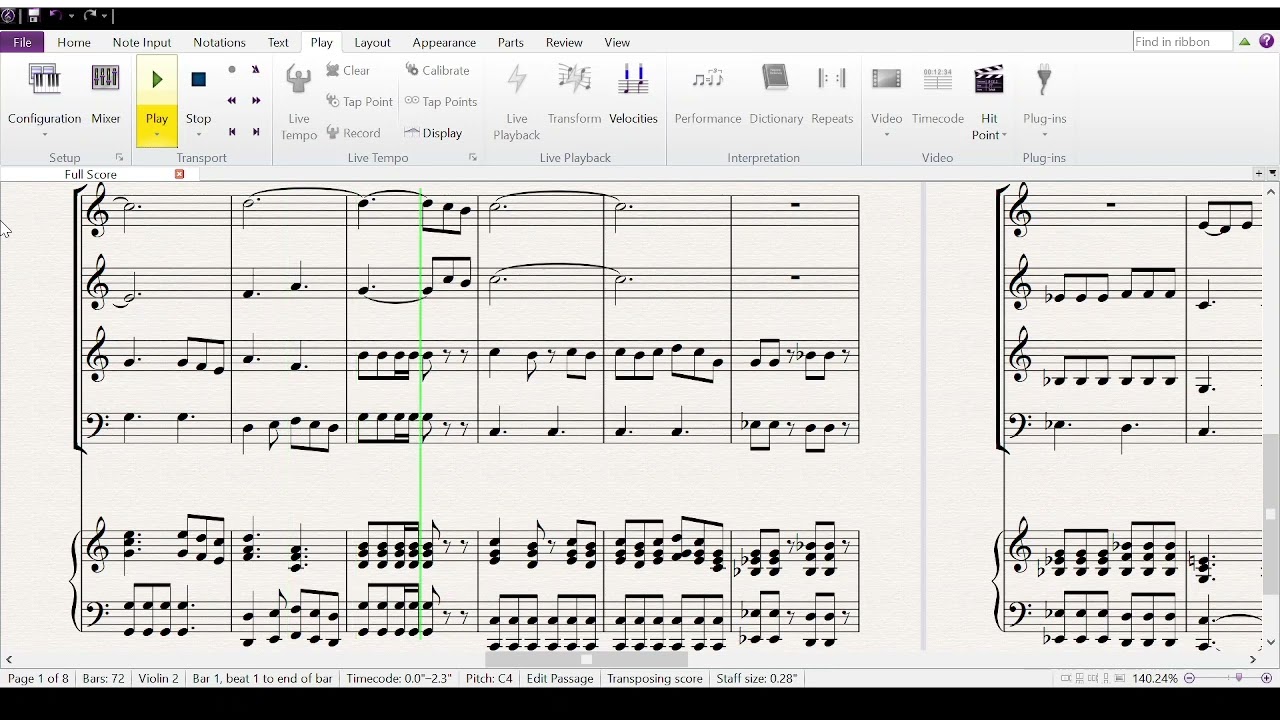
Task: Open the Redo history dropdown arrow
Action: (x=105, y=16)
